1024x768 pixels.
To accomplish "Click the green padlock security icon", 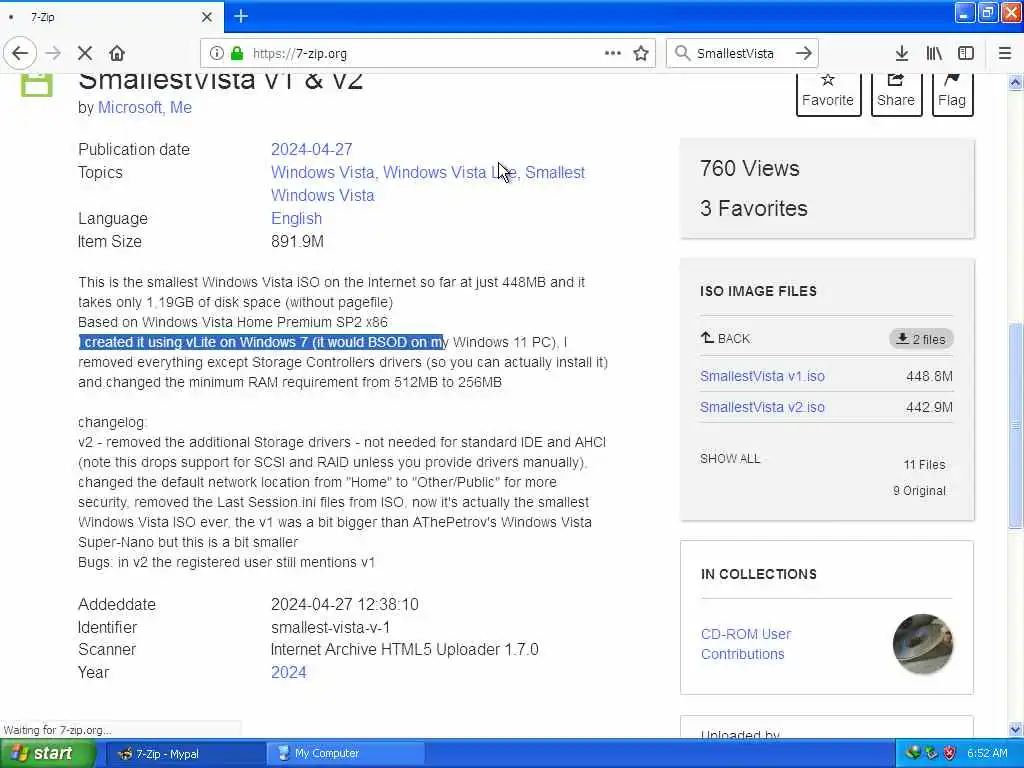I will click(237, 54).
